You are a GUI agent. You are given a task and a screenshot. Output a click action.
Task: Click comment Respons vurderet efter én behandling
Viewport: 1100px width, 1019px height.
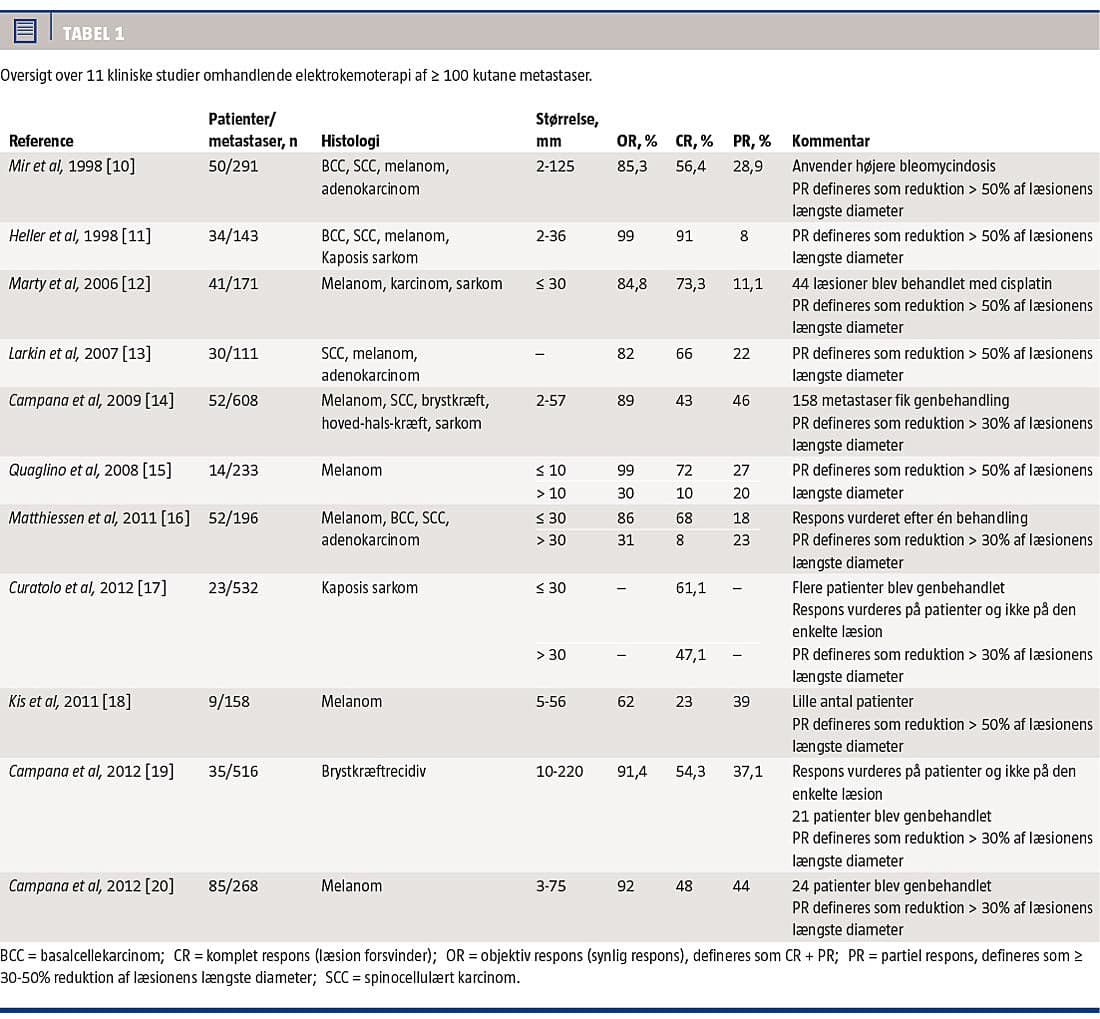tap(910, 518)
